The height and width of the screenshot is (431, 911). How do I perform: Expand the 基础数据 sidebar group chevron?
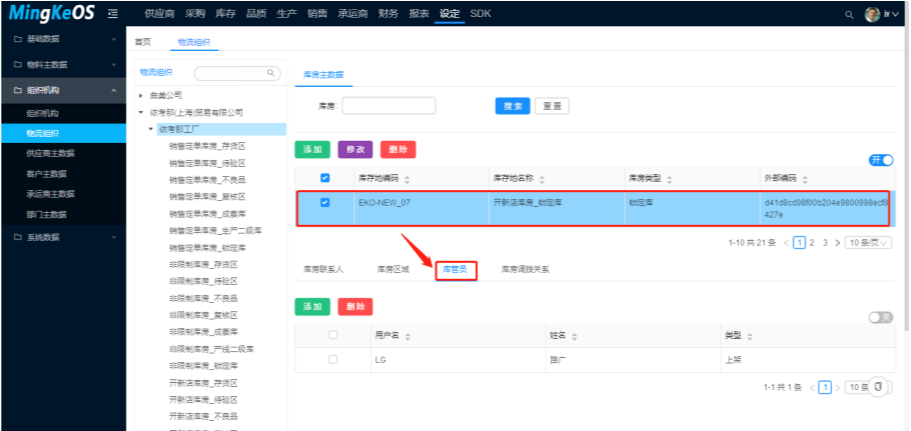(x=114, y=39)
